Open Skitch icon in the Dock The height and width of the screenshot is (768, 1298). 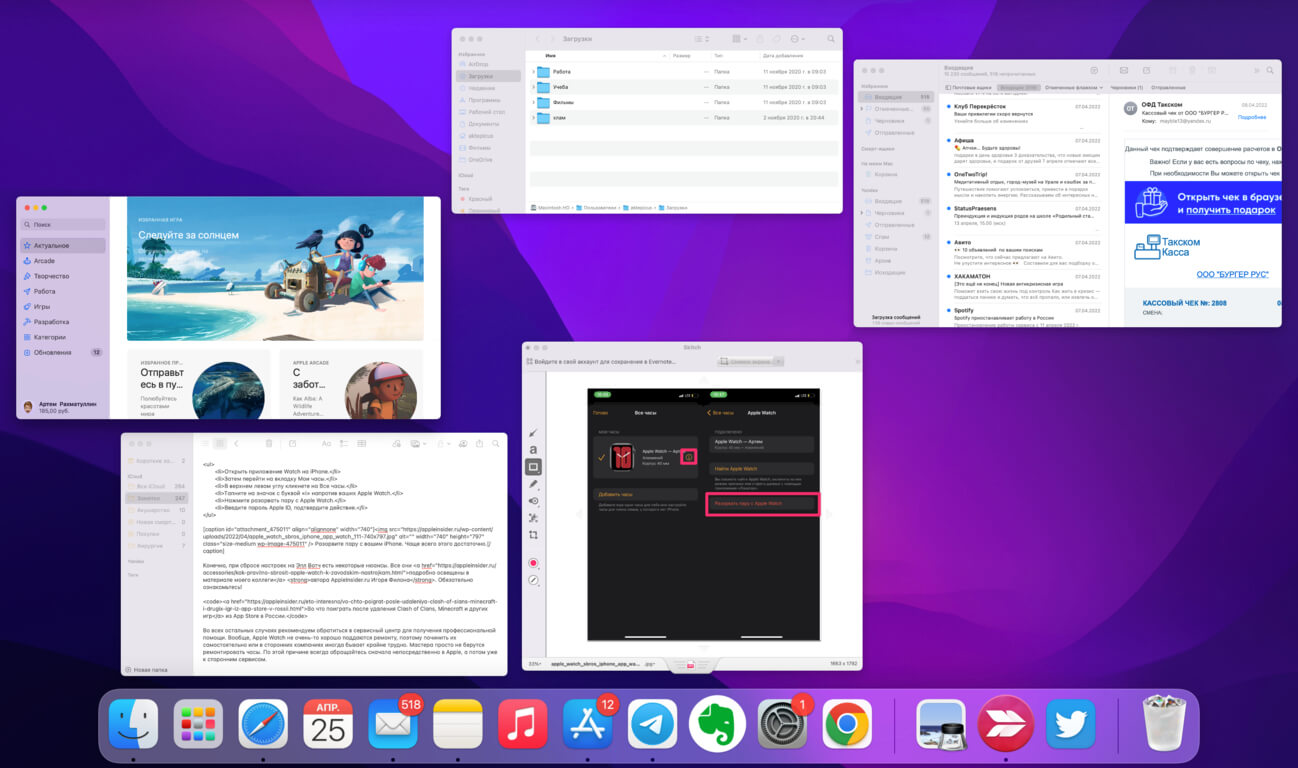click(1005, 724)
